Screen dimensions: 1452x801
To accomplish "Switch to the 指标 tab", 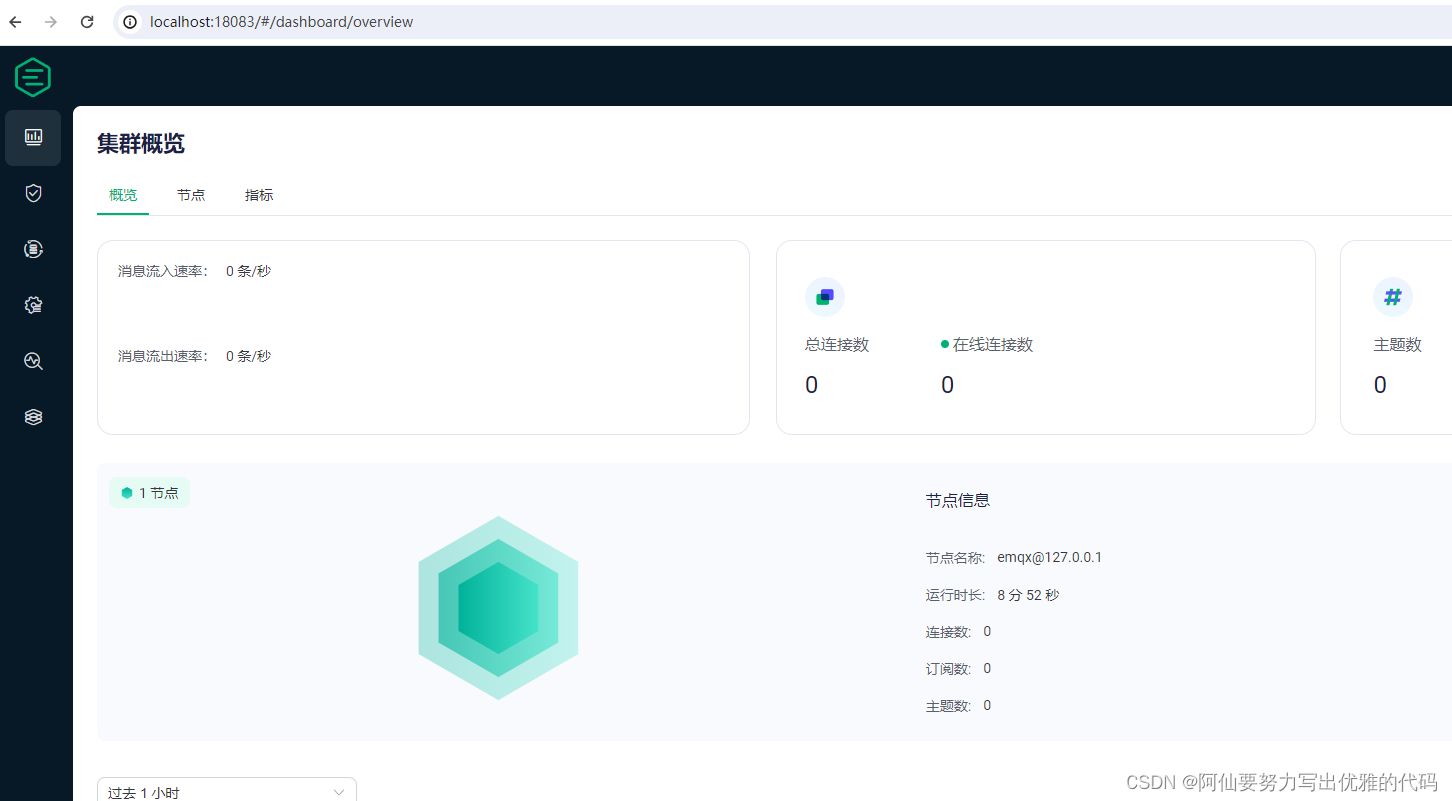I will [x=258, y=195].
